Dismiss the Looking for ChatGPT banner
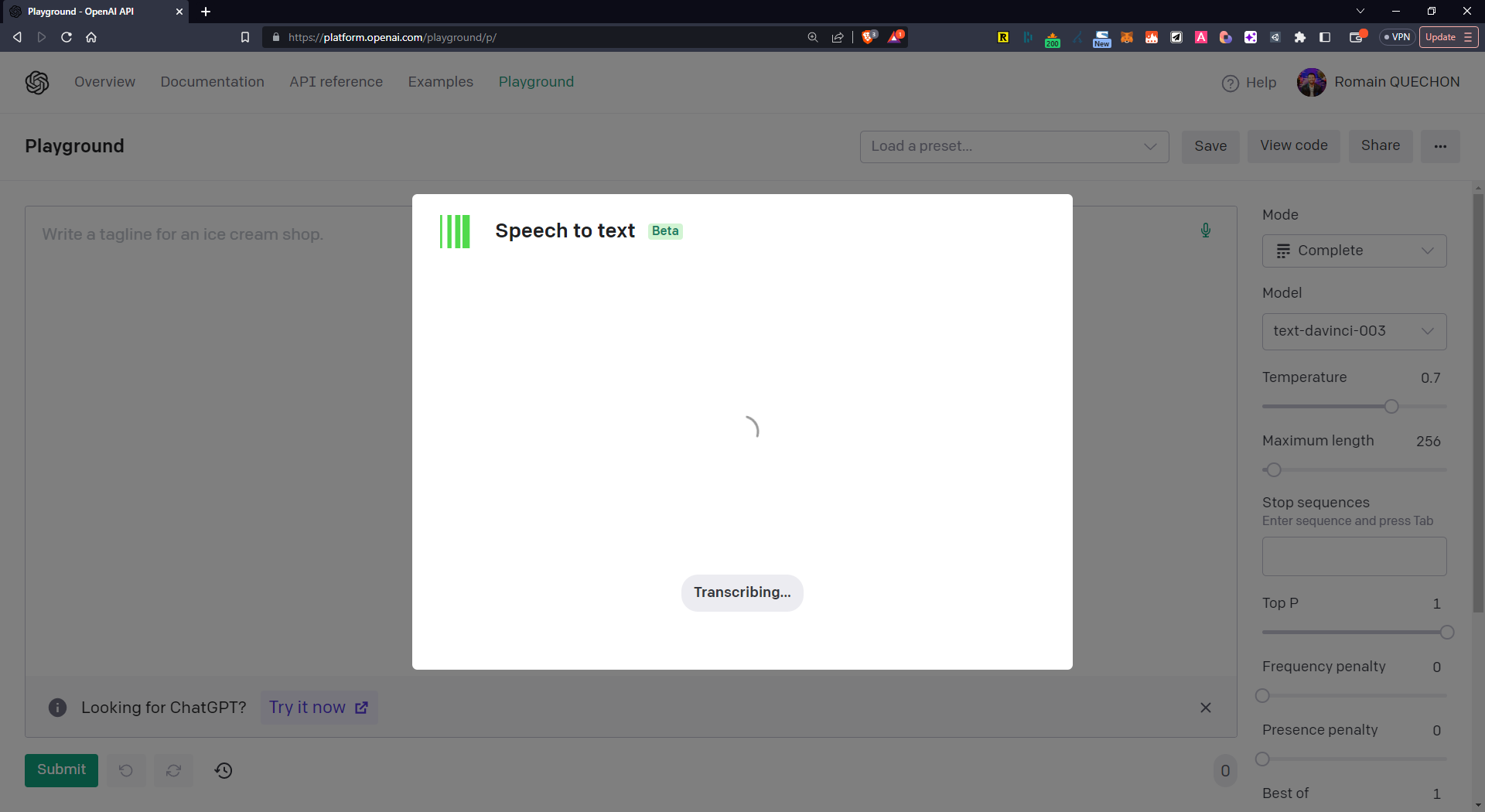Viewport: 1485px width, 812px height. pos(1205,708)
